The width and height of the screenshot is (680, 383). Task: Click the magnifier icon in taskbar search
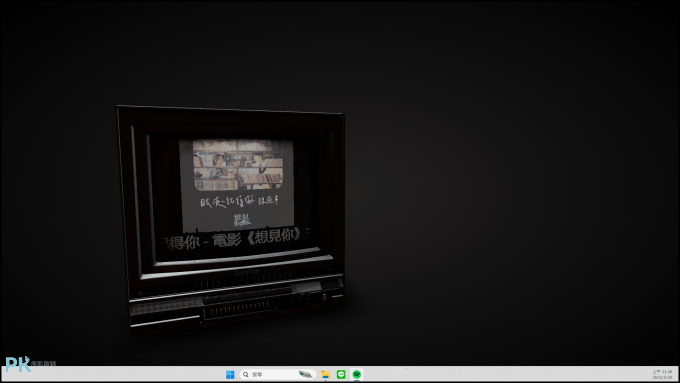point(246,374)
